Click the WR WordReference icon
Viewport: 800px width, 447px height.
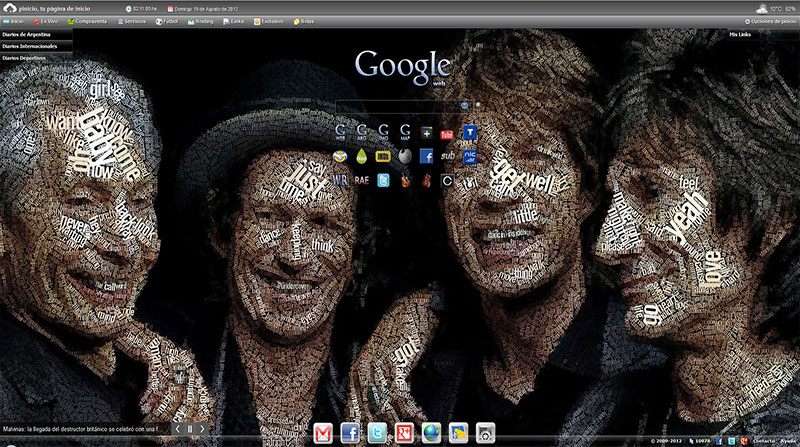point(340,181)
